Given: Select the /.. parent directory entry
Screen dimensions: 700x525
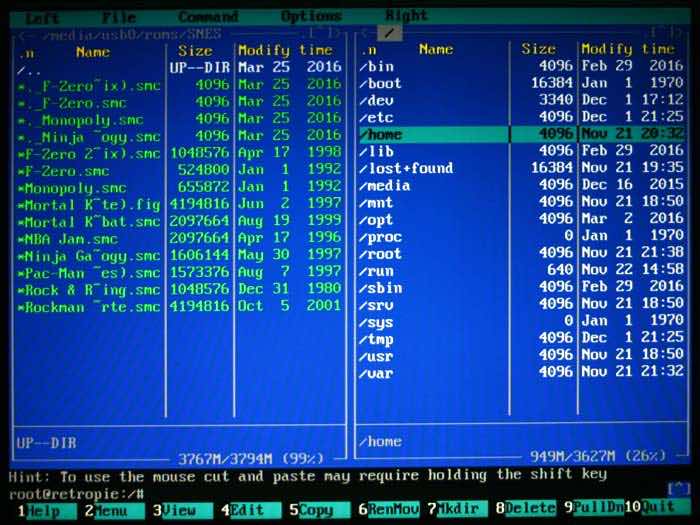Looking at the screenshot, I should 179,68.
